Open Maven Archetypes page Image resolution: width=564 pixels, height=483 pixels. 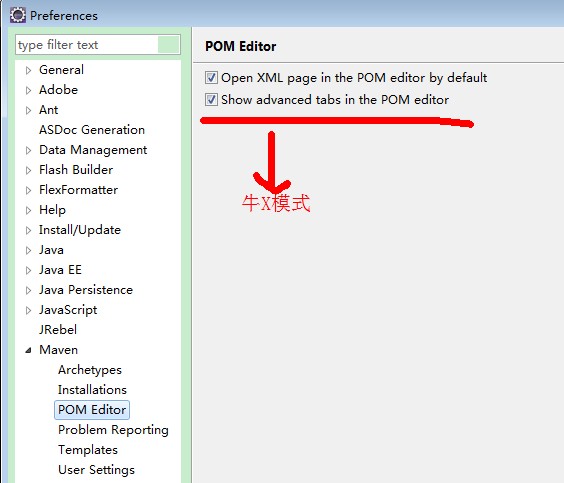point(90,370)
